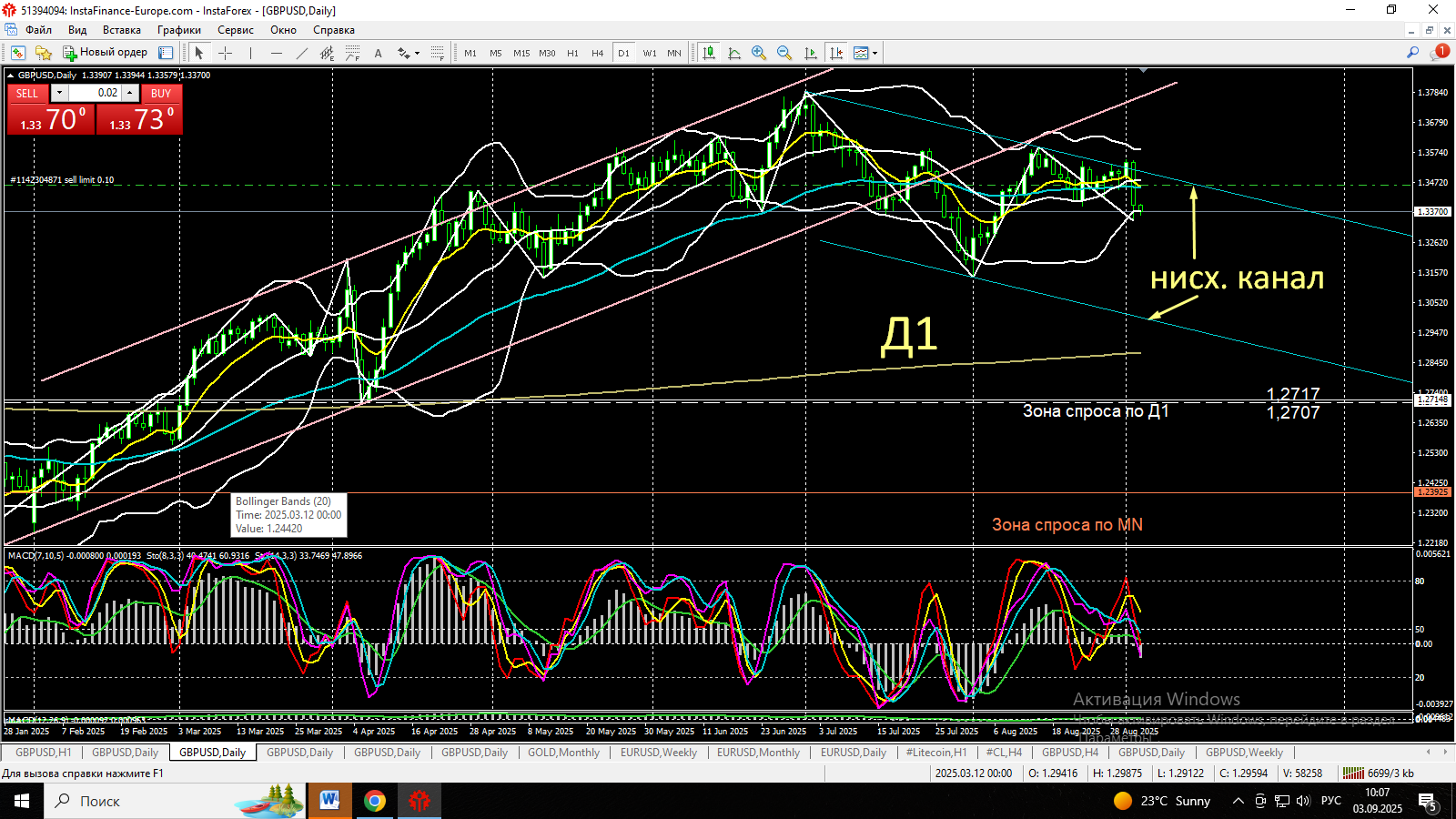Select the equidistant channel tool
1456x819 pixels.
327,53
